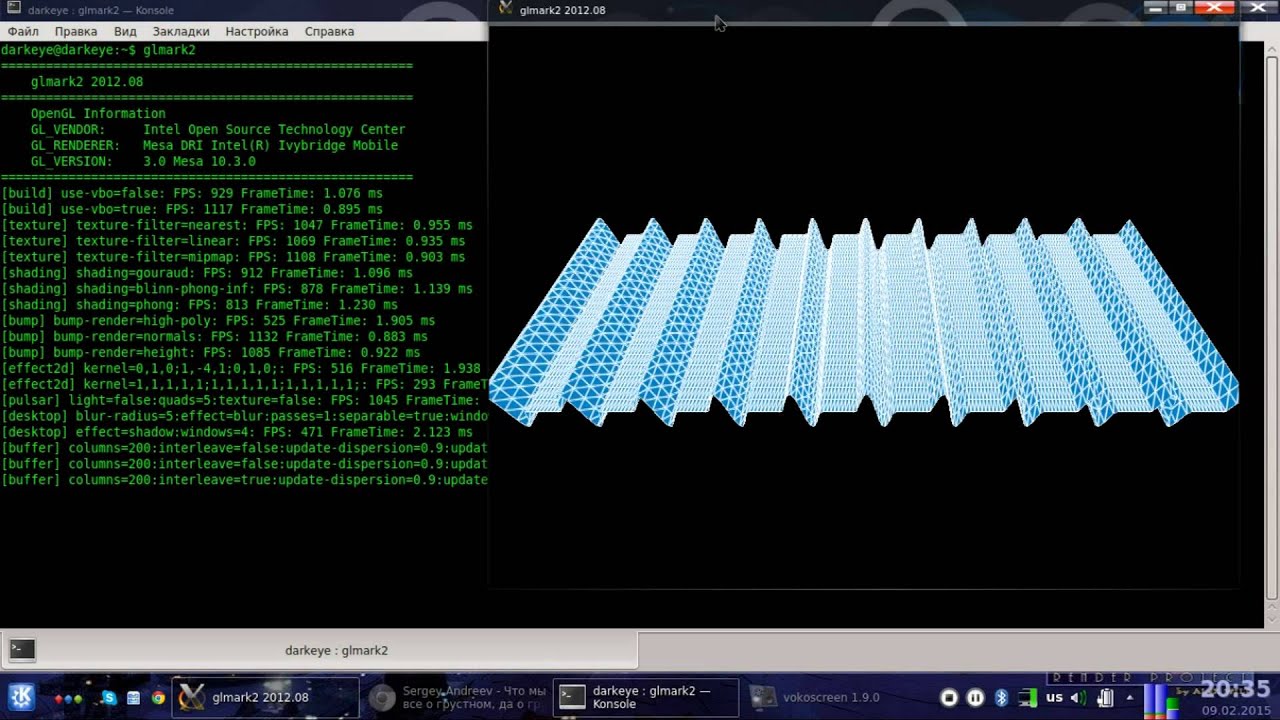This screenshot has height=720, width=1280.
Task: Click the [pulsar] light=false result line
Action: click(x=244, y=401)
